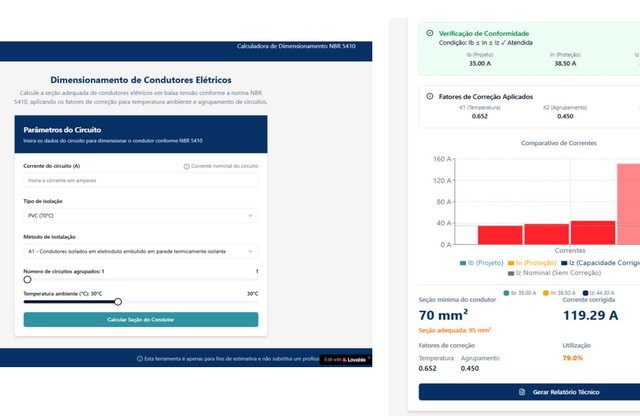Click the Iz: 44.30 A small legend item

pyautogui.click(x=598, y=293)
